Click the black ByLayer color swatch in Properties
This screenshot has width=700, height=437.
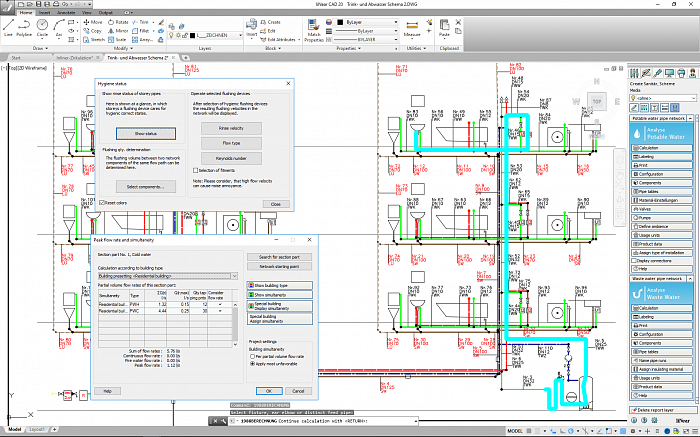coord(340,22)
